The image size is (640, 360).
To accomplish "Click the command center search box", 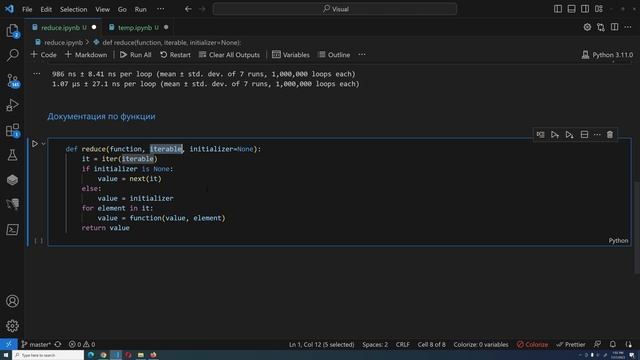I will point(335,9).
